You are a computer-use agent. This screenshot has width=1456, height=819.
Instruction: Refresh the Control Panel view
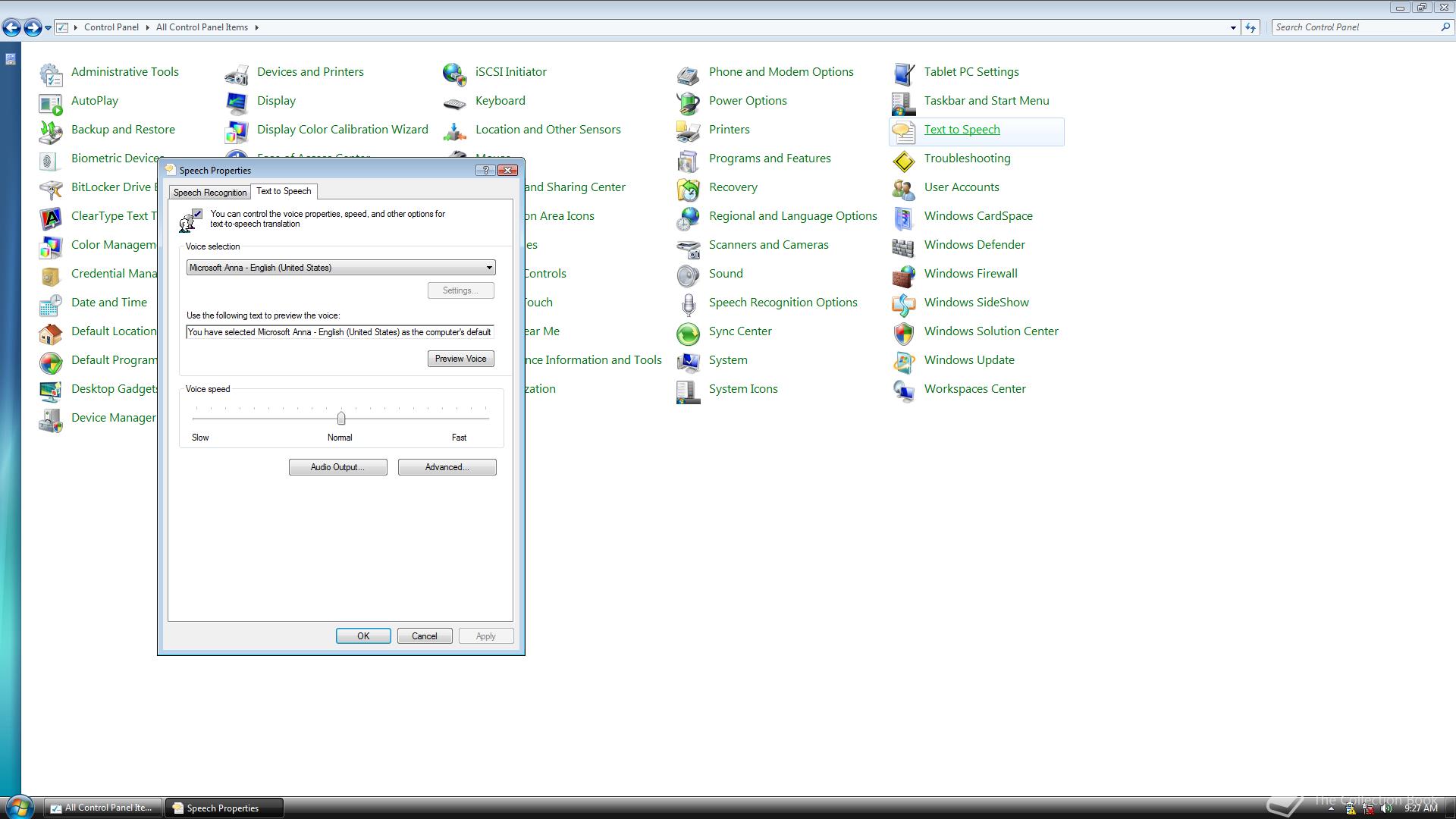click(x=1250, y=28)
